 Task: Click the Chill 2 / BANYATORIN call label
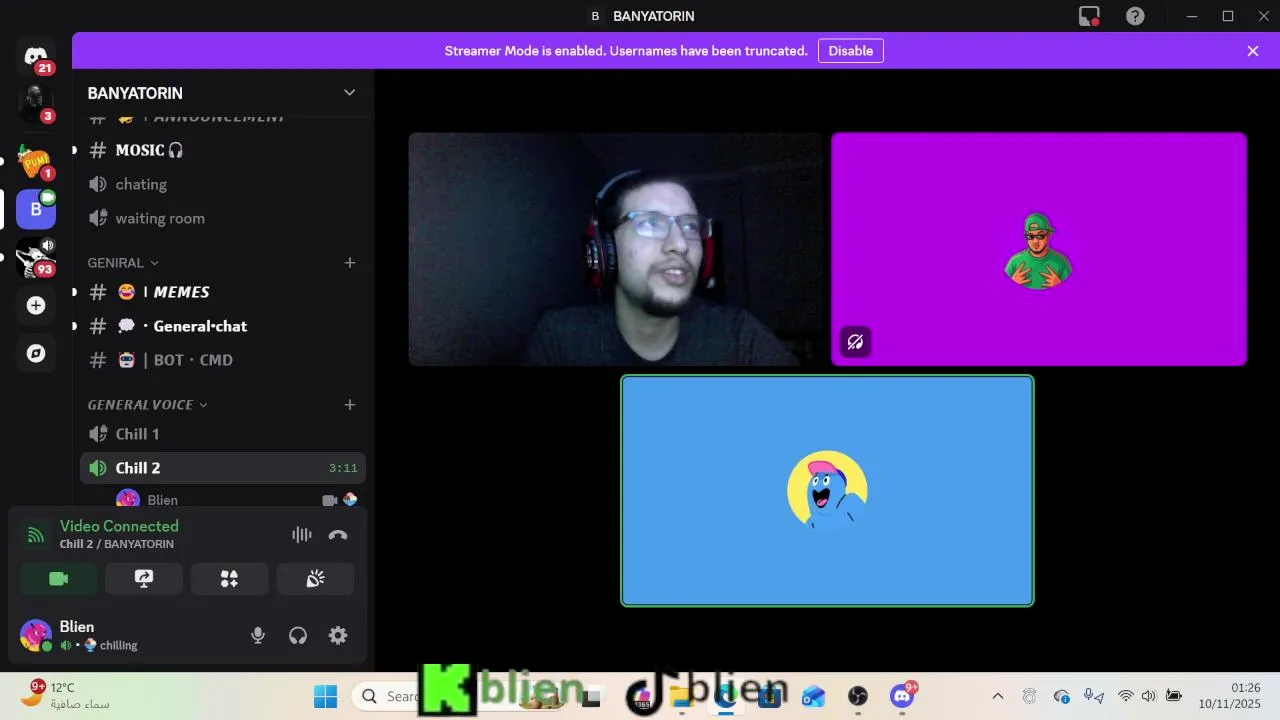click(116, 544)
